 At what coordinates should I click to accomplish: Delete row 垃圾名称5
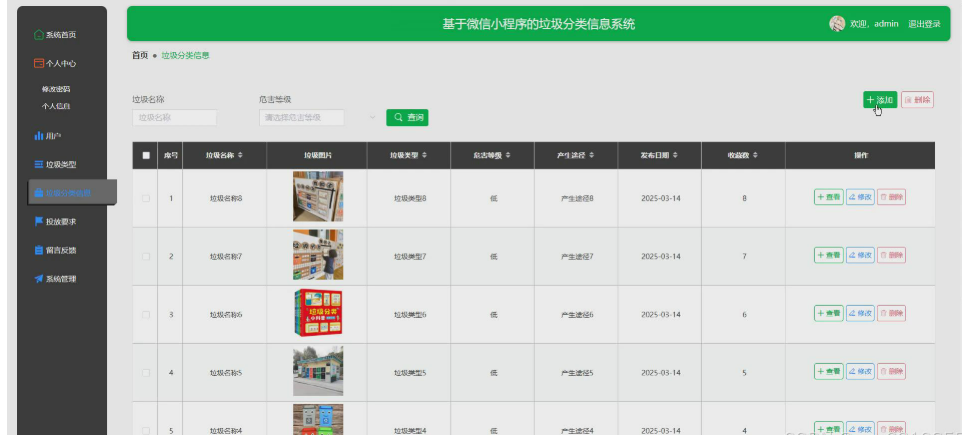pyautogui.click(x=891, y=371)
